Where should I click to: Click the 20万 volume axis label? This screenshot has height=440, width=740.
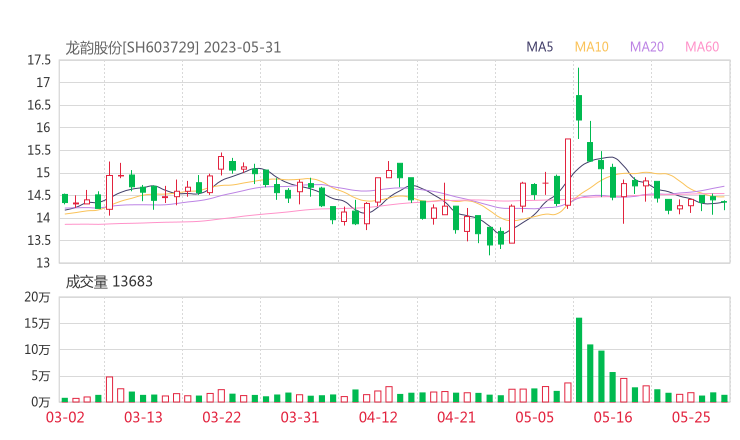pos(37,297)
